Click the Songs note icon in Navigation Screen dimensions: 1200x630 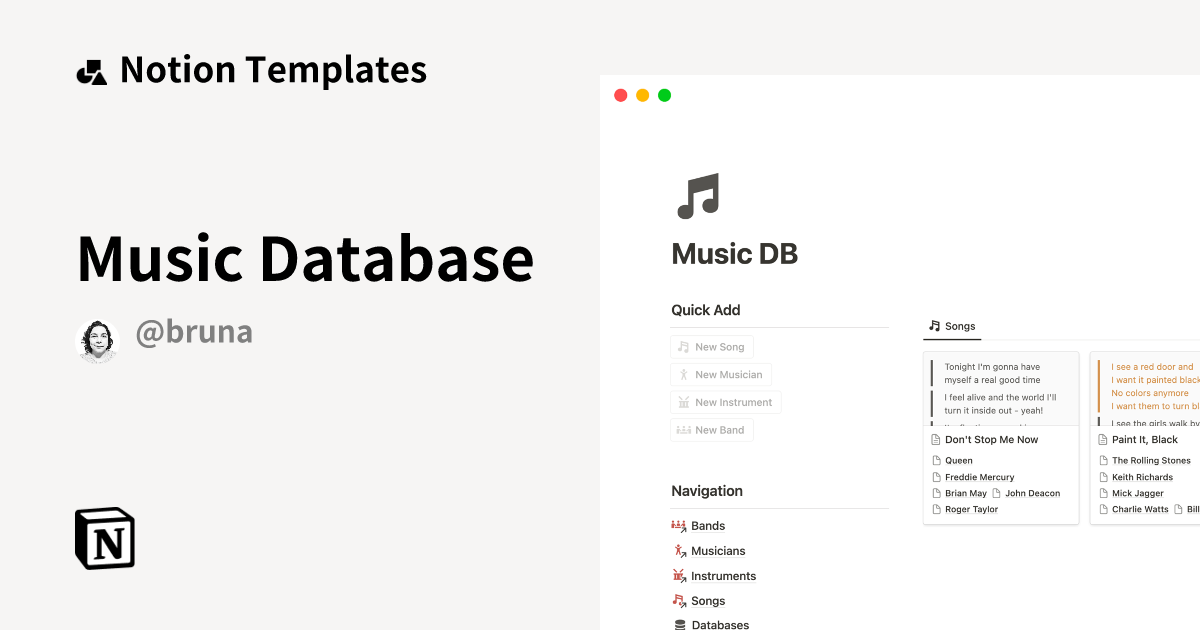[680, 601]
